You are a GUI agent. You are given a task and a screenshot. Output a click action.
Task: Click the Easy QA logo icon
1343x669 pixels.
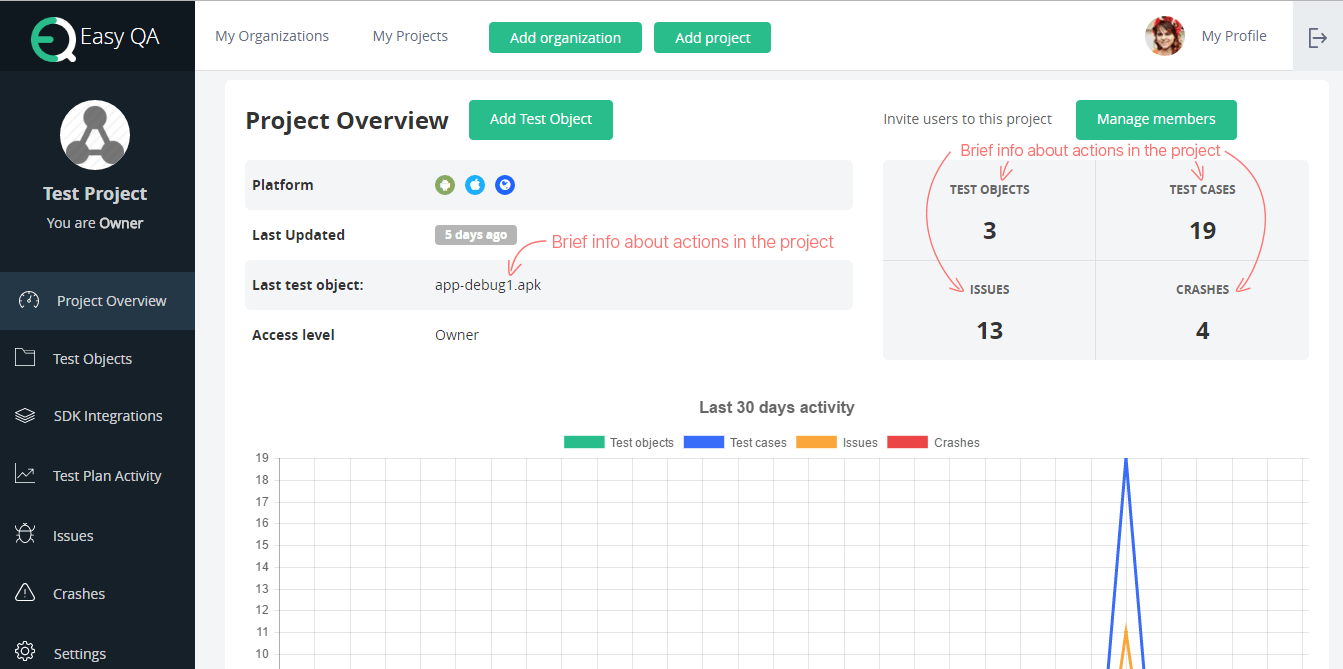[x=54, y=37]
